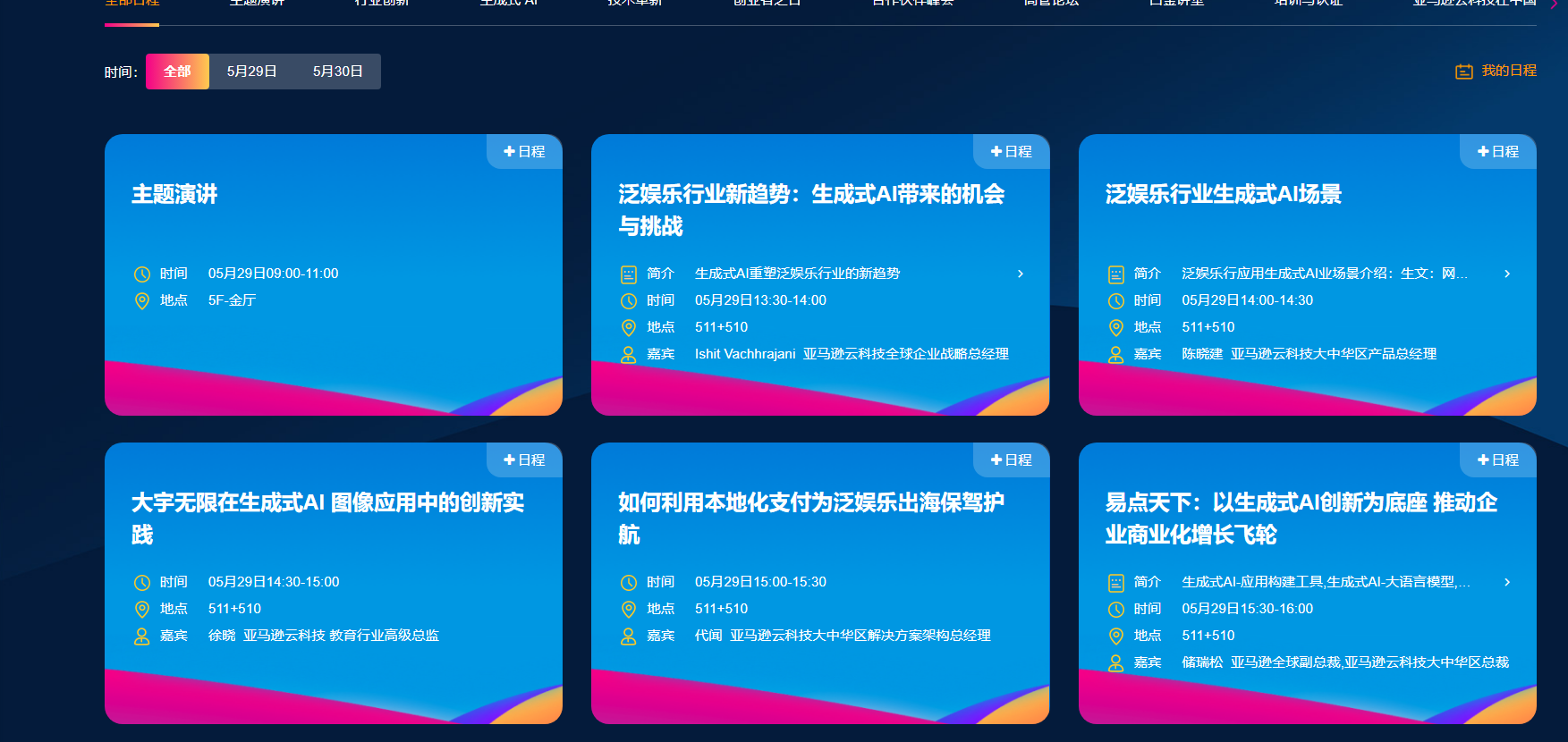1568x742 pixels.
Task: Open 易点天下 session title
Action: coord(1301,519)
